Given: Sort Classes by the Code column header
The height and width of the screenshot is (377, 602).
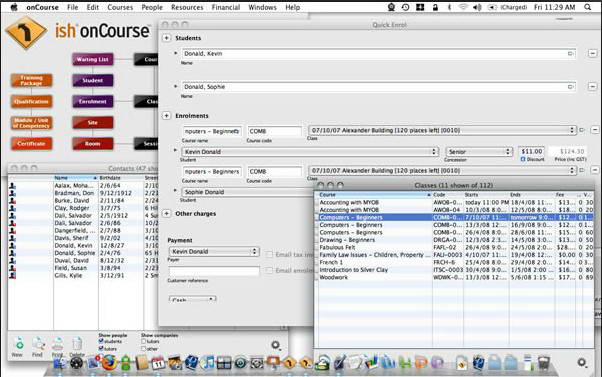Looking at the screenshot, I should click(447, 195).
